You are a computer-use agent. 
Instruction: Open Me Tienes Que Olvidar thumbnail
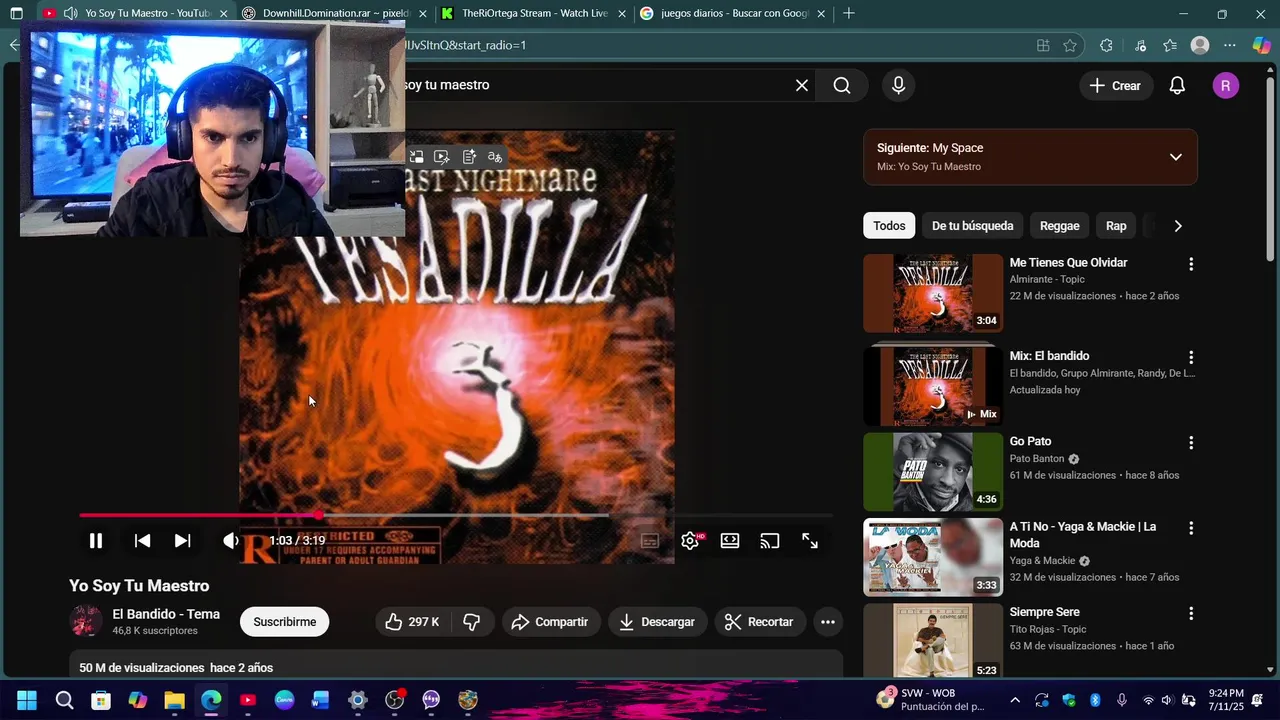[x=933, y=293]
